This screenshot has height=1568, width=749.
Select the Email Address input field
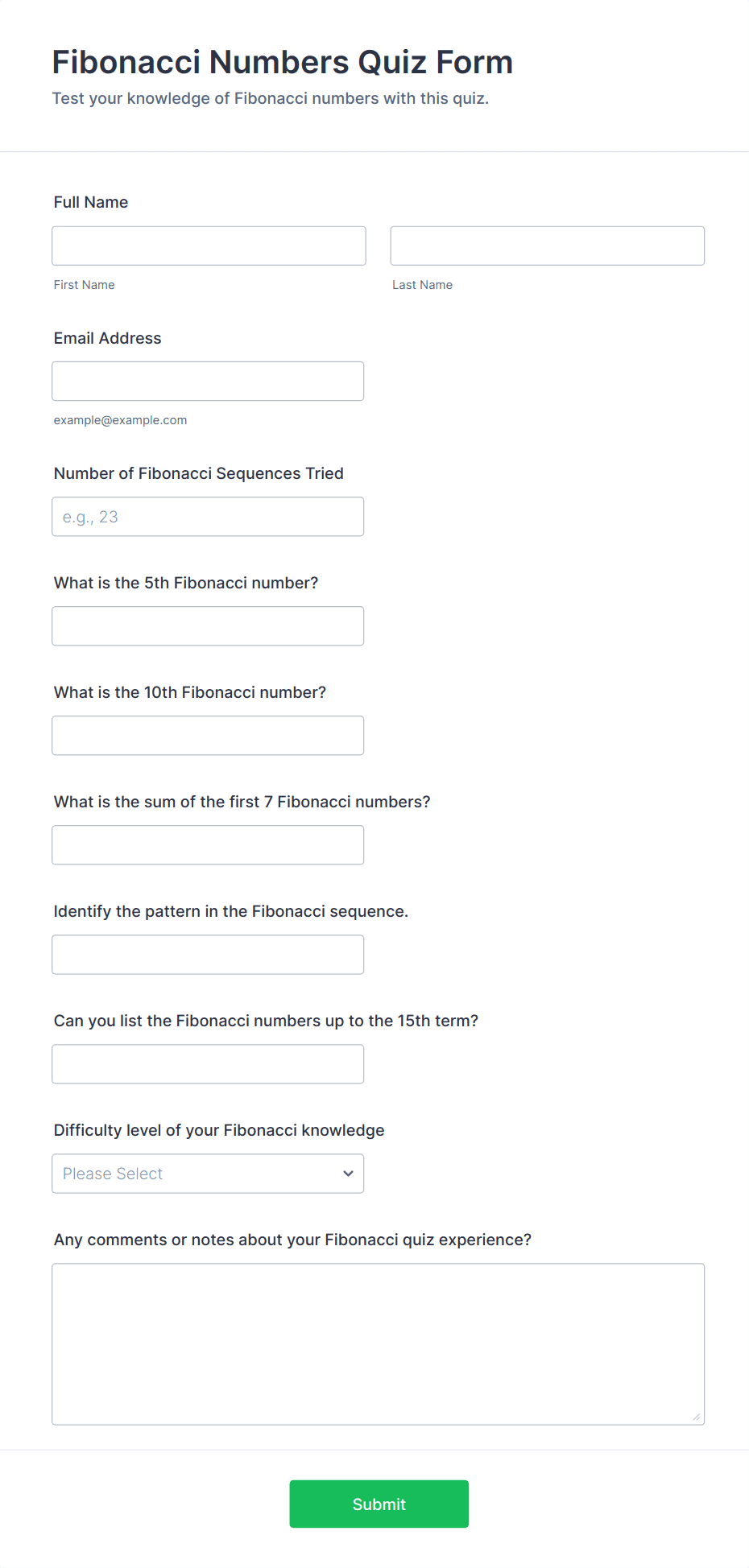pyautogui.click(x=208, y=381)
